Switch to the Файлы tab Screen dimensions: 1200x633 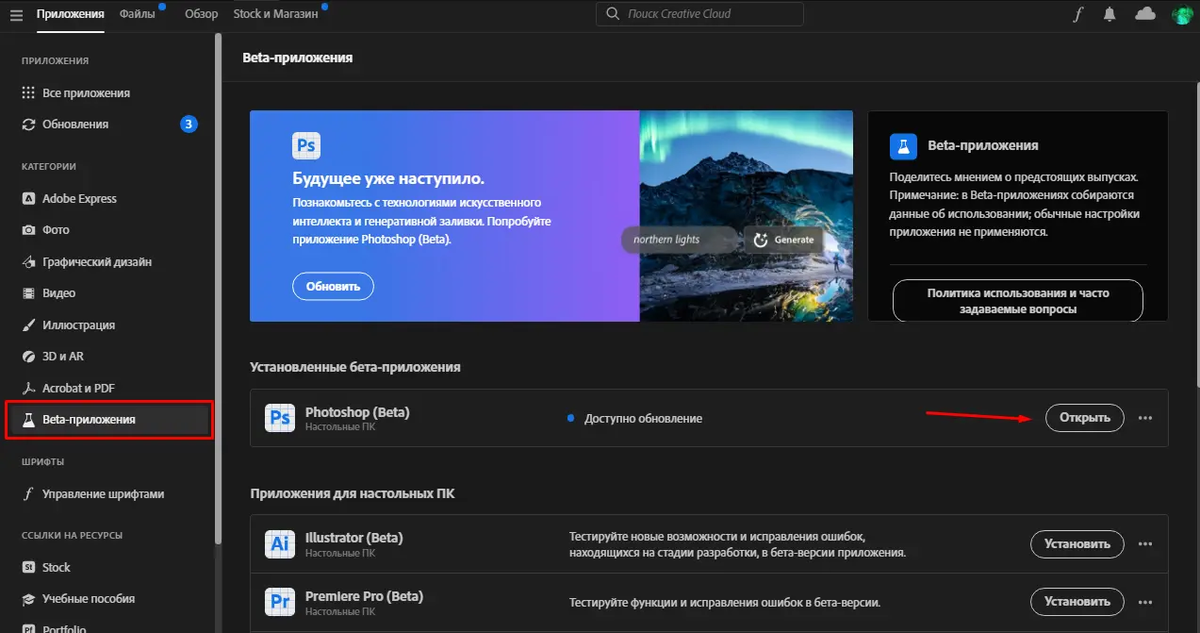pos(138,14)
